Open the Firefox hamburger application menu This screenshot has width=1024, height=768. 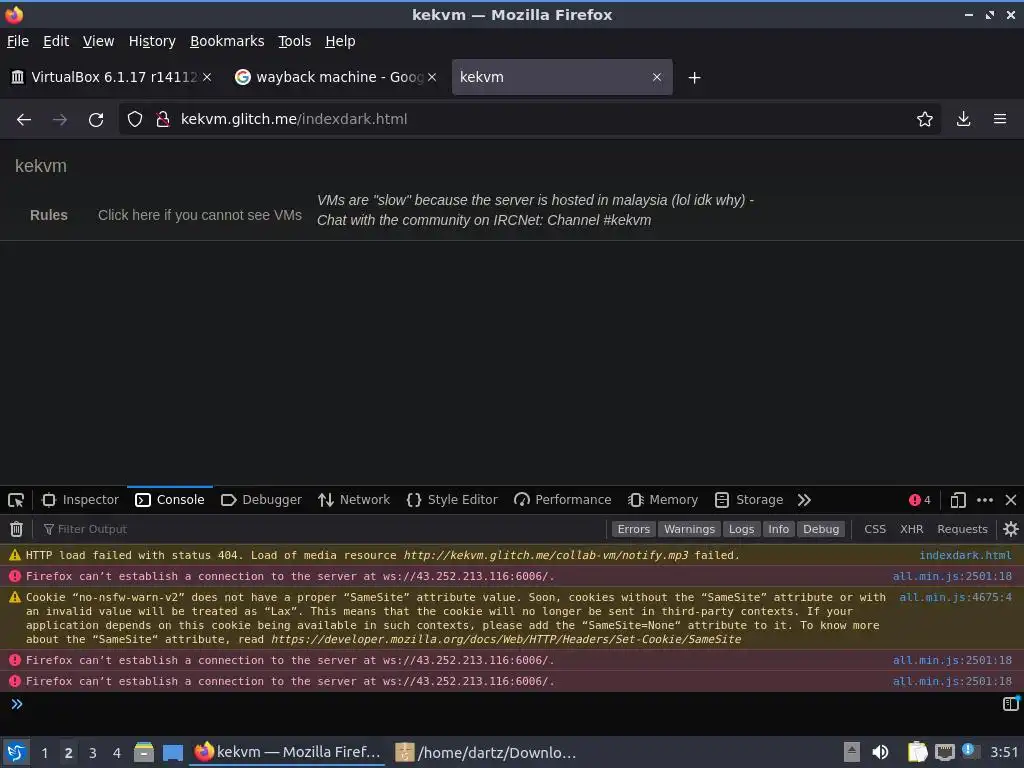(1000, 119)
